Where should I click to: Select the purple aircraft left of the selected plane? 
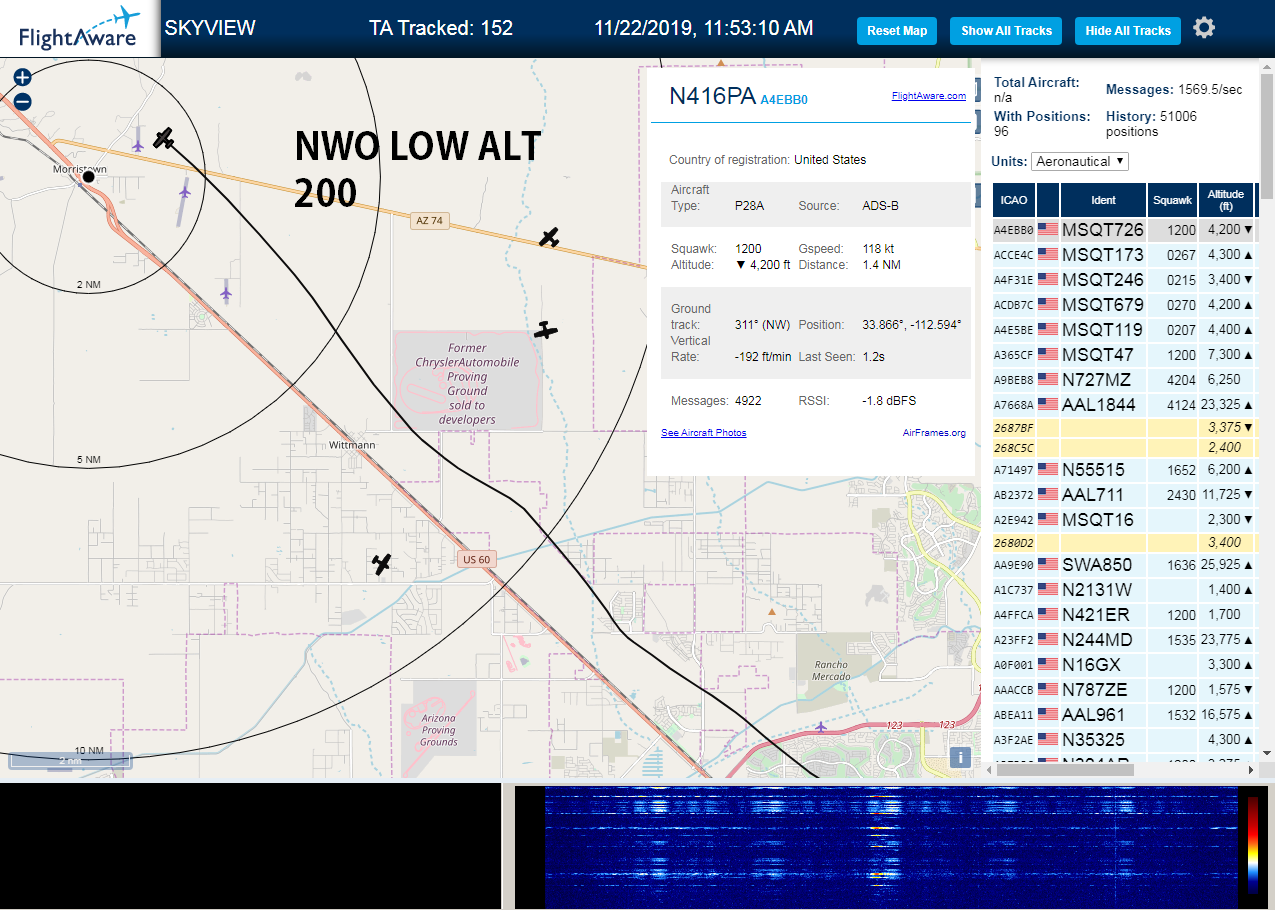click(x=138, y=144)
